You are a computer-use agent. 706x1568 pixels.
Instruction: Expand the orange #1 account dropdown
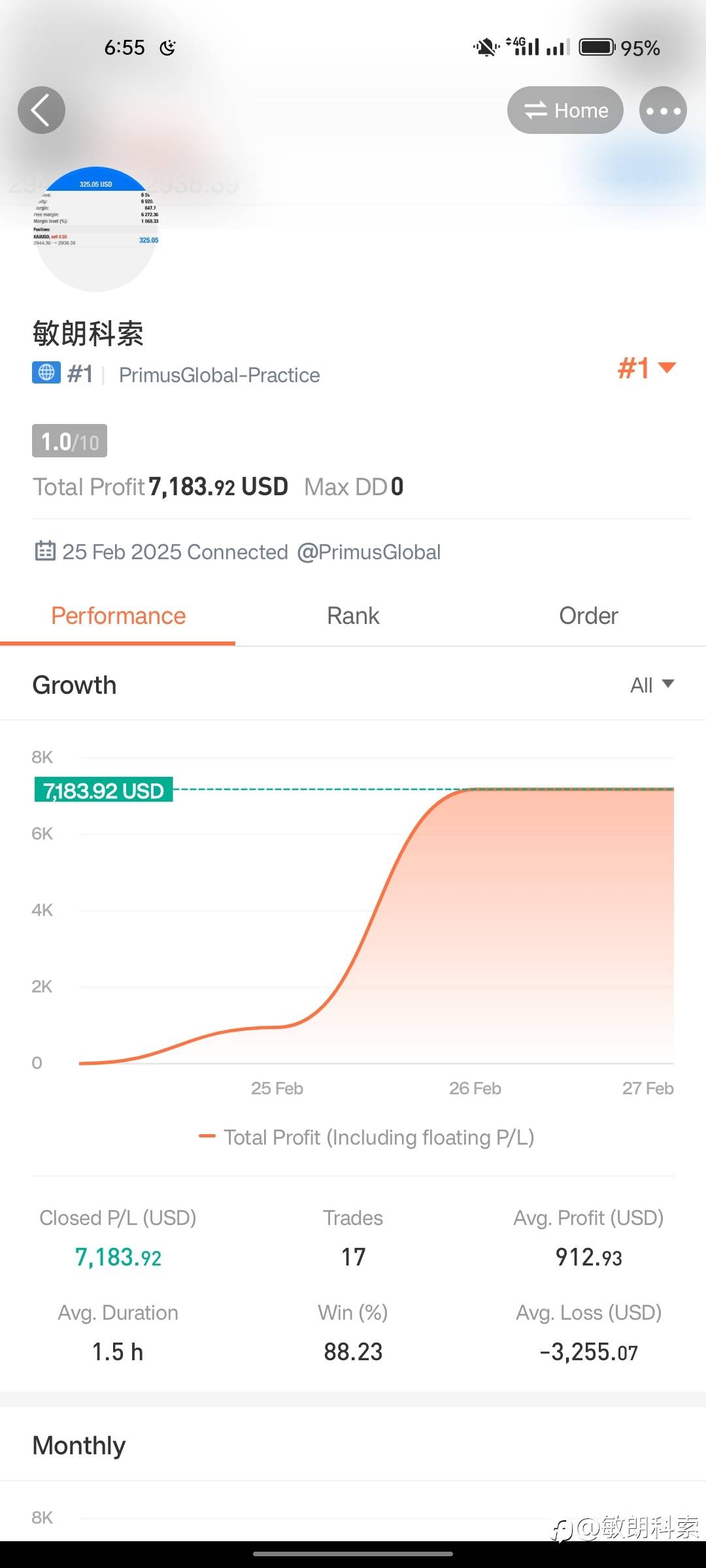click(646, 368)
